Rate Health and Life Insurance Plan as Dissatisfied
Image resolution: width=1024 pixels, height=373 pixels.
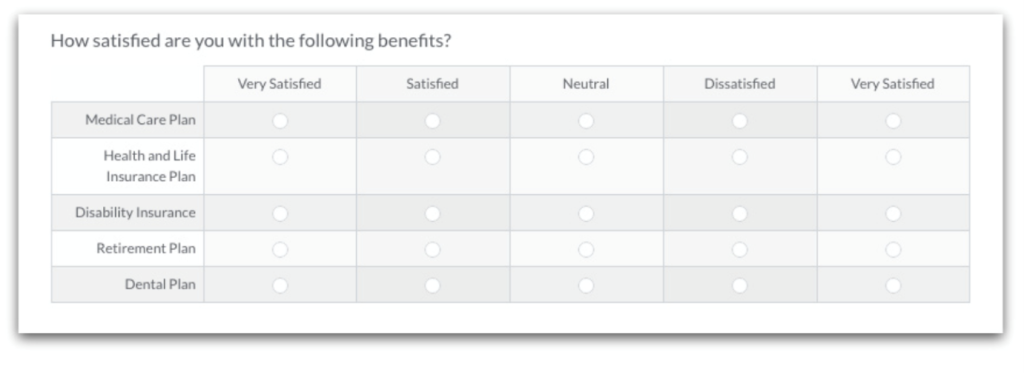[x=739, y=157]
